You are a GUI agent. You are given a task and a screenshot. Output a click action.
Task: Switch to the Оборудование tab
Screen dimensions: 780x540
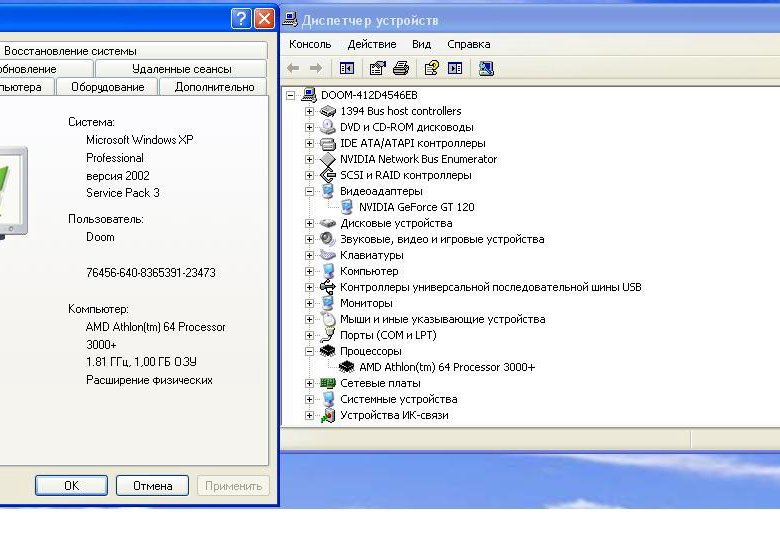(107, 87)
